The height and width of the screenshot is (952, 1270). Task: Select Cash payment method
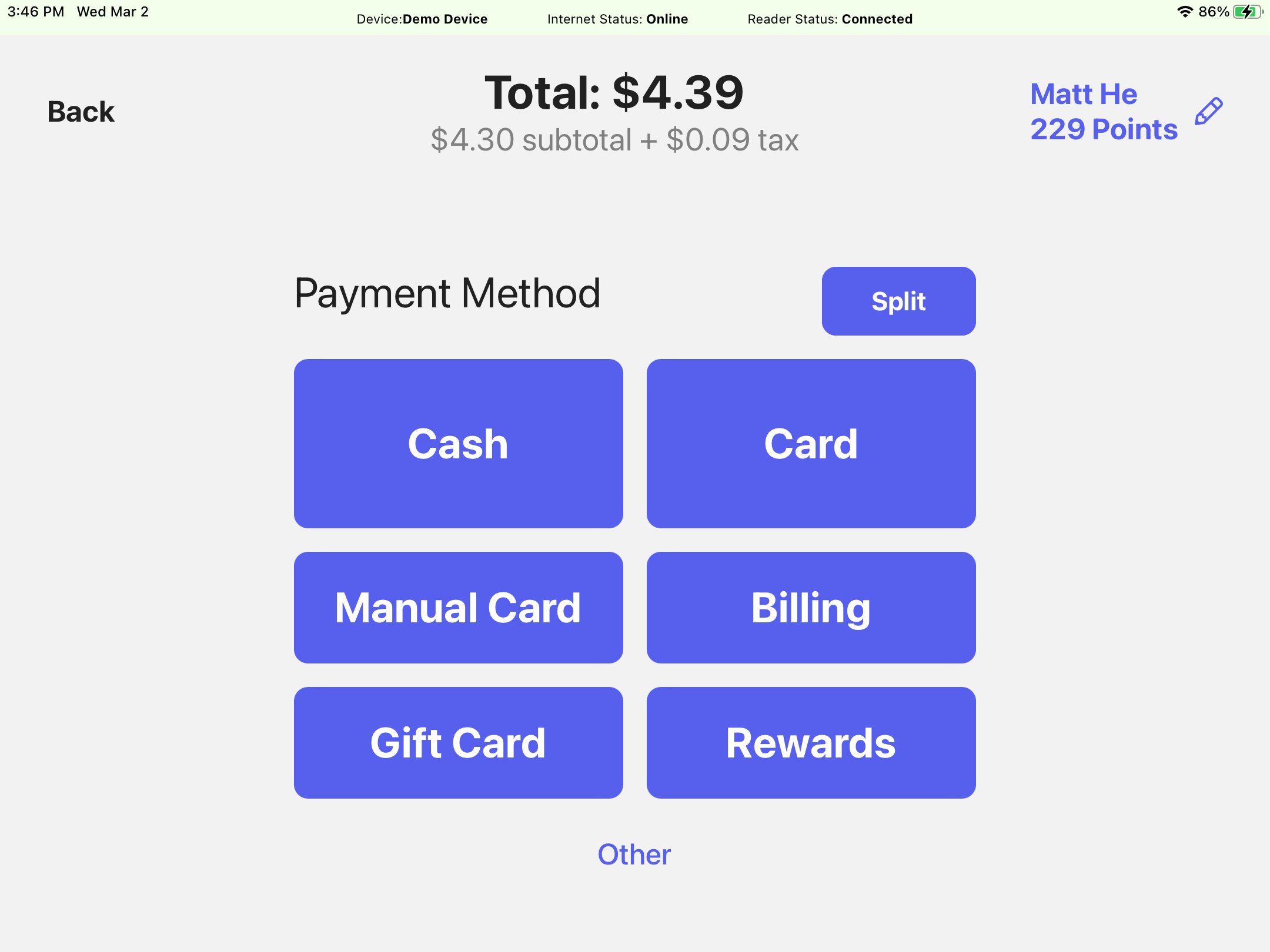click(458, 444)
